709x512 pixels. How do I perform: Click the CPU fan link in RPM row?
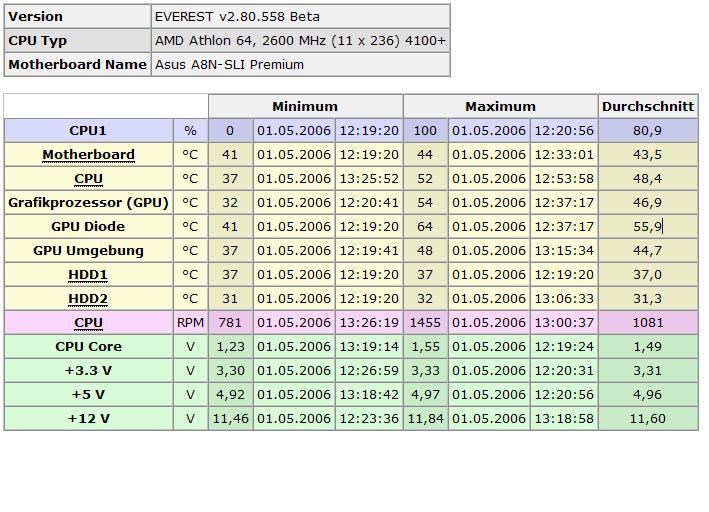(89, 322)
